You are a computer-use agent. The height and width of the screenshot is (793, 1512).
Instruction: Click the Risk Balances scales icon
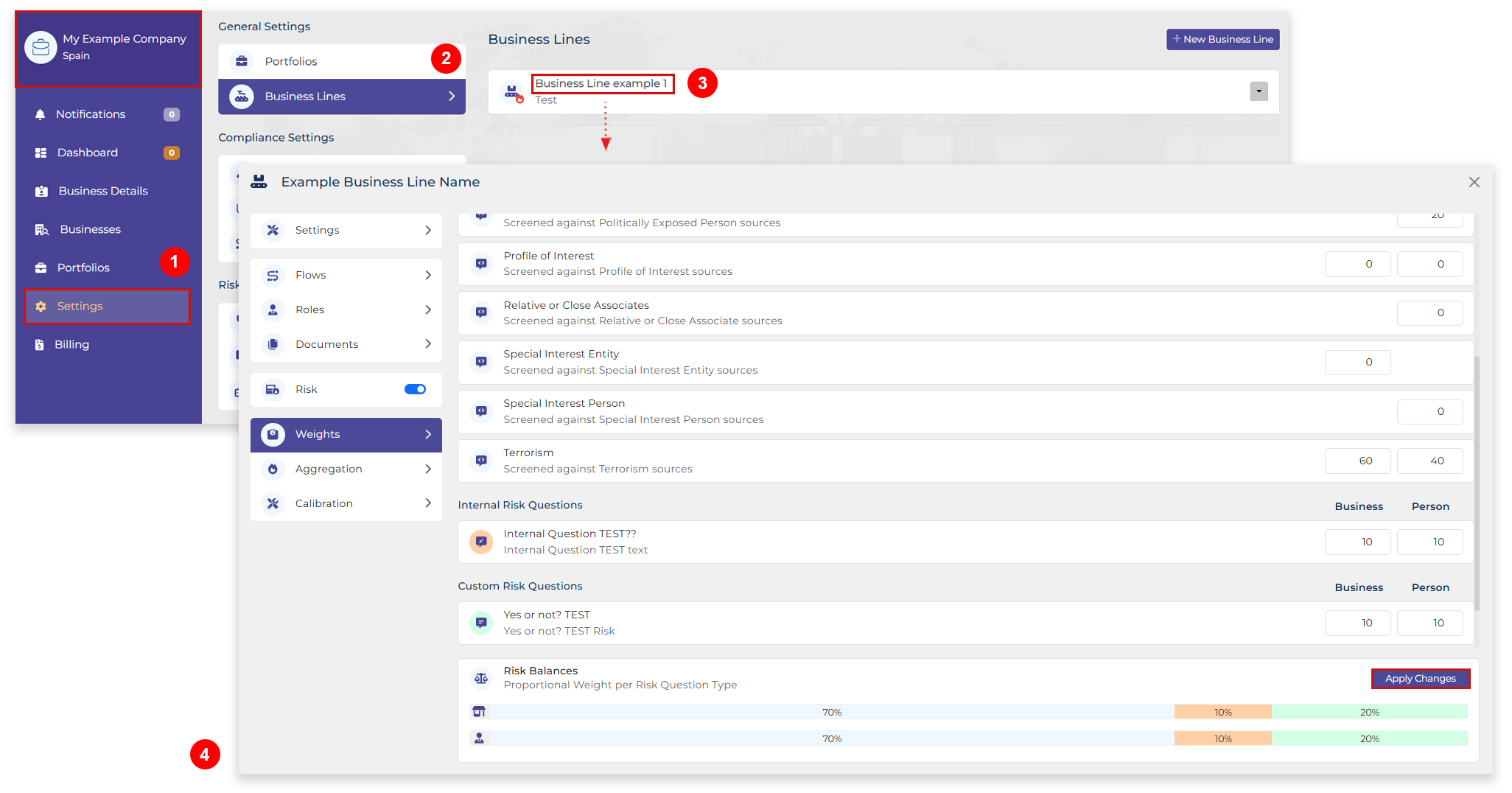pos(481,678)
